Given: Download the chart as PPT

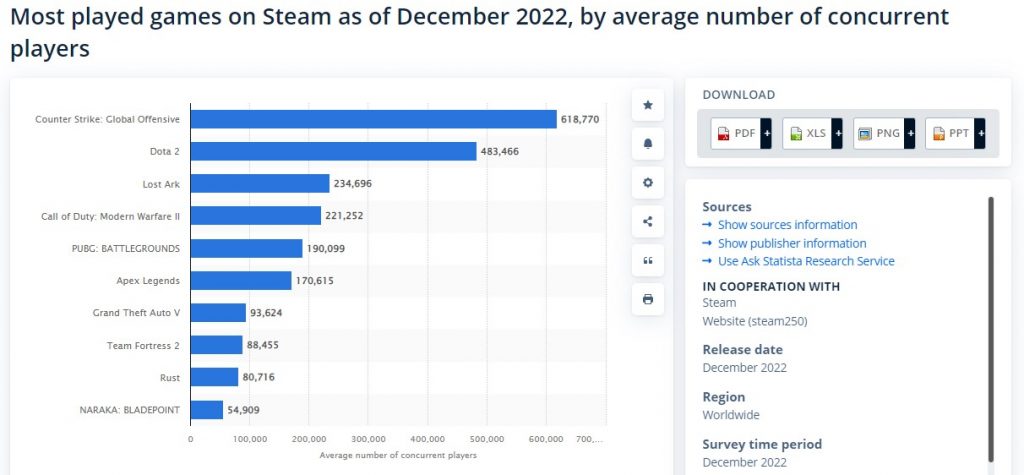Looking at the screenshot, I should (x=955, y=133).
